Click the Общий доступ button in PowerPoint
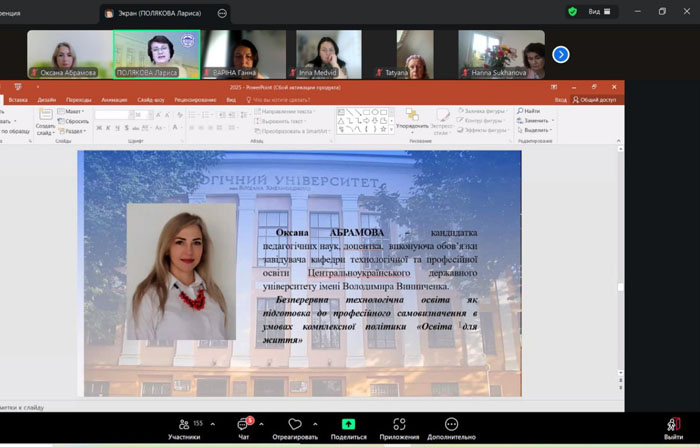 pos(597,100)
